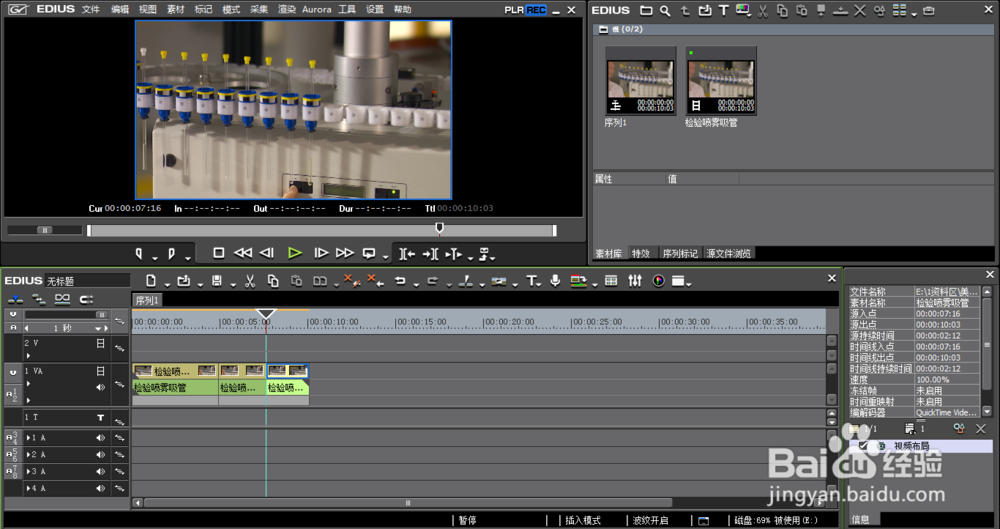The image size is (1000, 529).
Task: Click the Rewind button in player
Action: [243, 253]
